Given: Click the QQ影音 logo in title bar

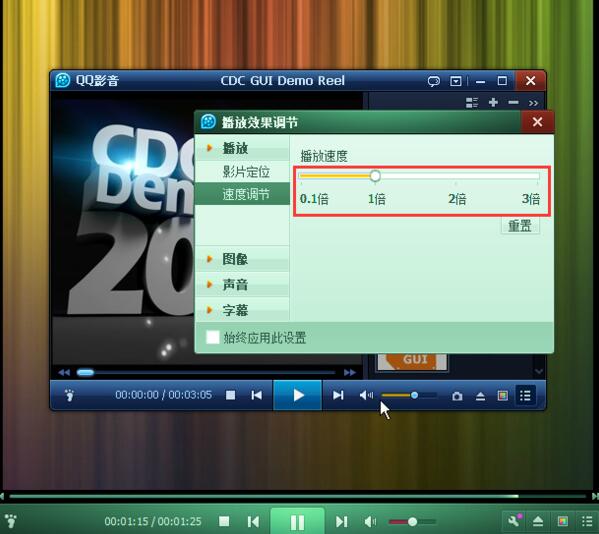Looking at the screenshot, I should 63,81.
